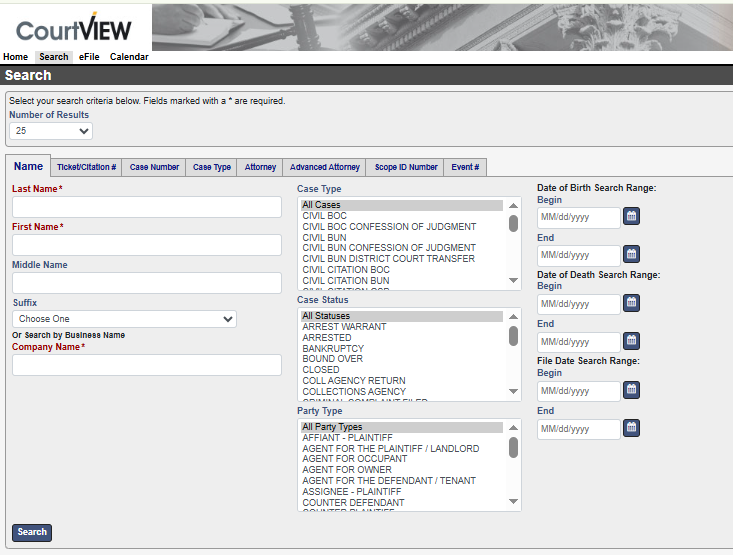Image resolution: width=733 pixels, height=555 pixels.
Task: Focus the Last Name field
Action: click(x=147, y=207)
